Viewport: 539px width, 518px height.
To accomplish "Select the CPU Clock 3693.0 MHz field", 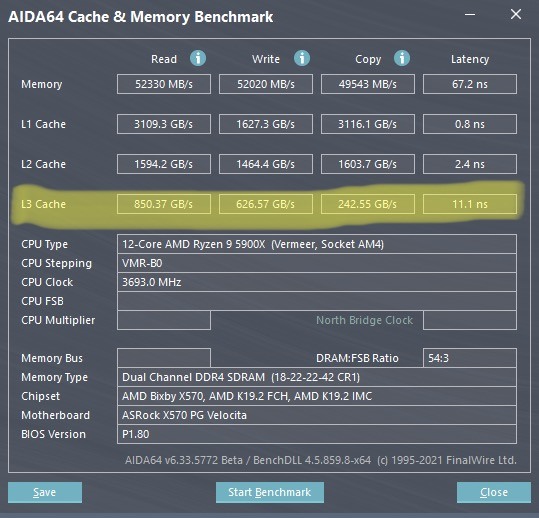I will click(x=317, y=282).
